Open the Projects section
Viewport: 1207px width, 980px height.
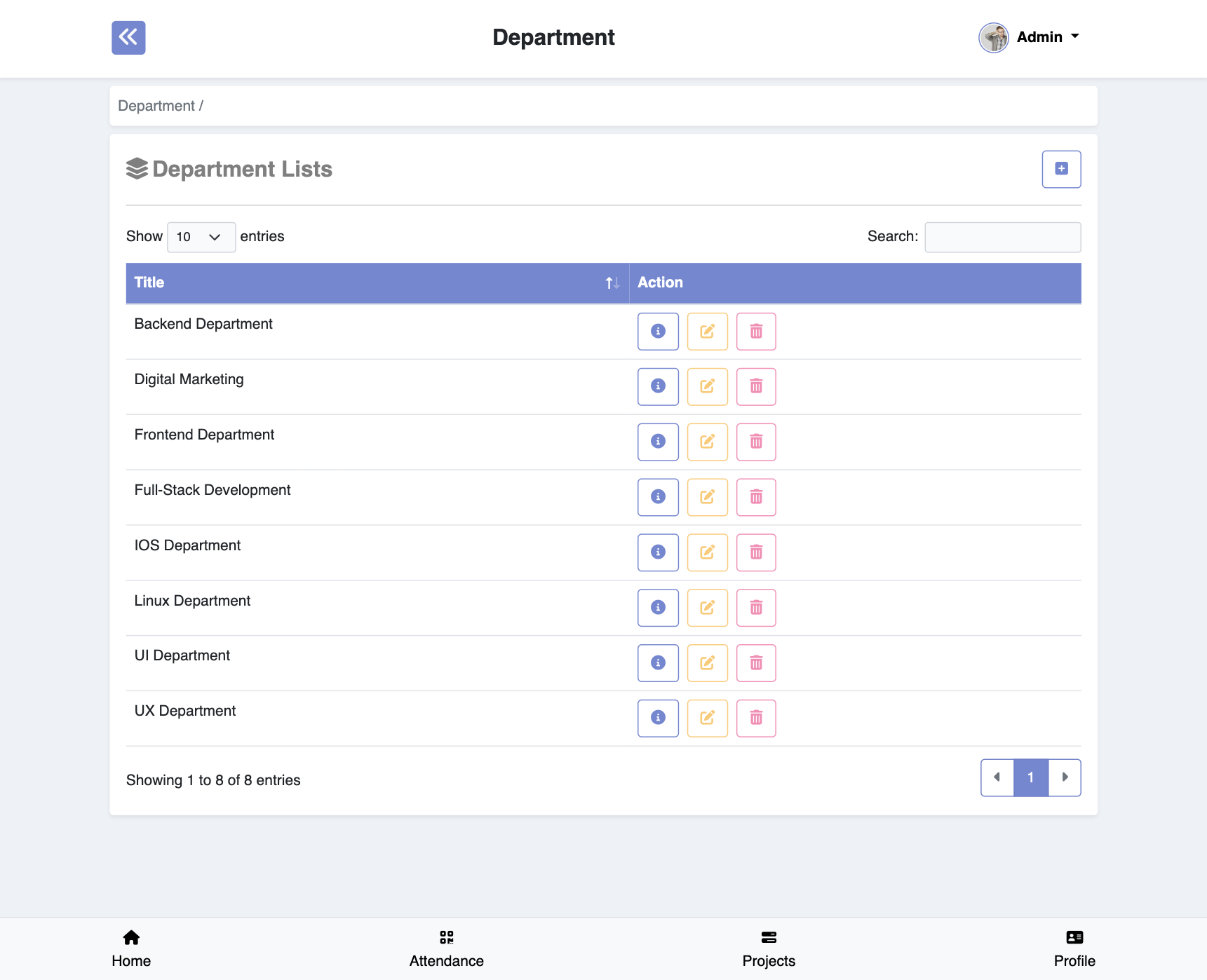tap(768, 948)
